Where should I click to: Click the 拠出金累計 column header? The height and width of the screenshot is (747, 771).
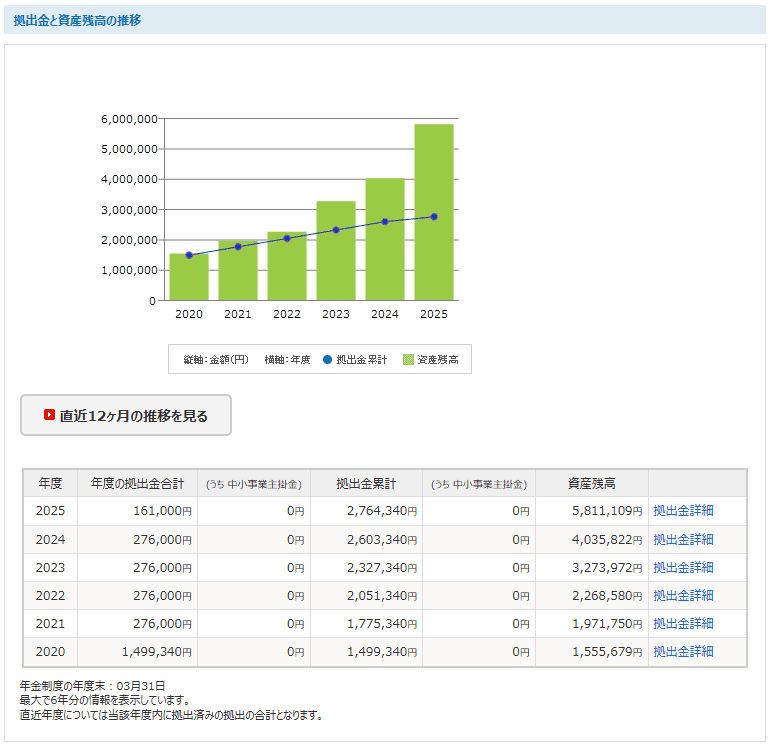[366, 483]
